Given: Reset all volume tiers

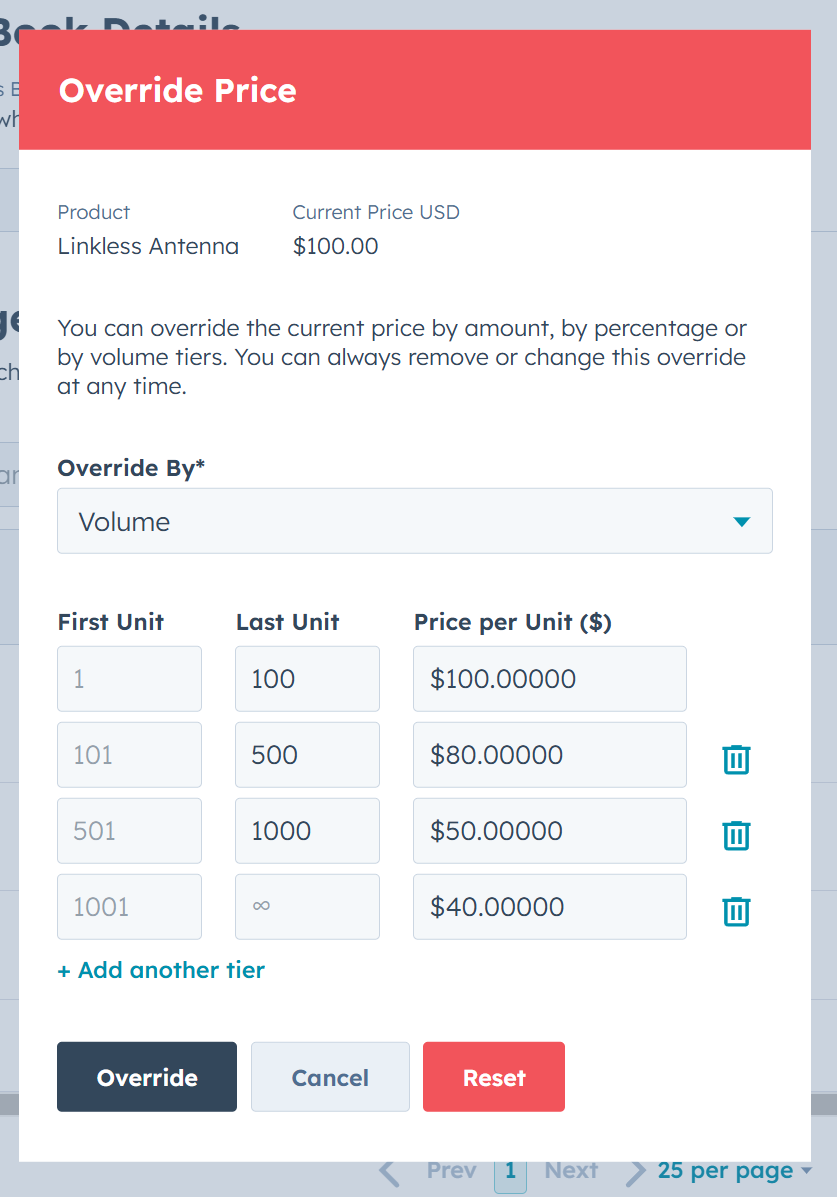Looking at the screenshot, I should (x=493, y=1077).
